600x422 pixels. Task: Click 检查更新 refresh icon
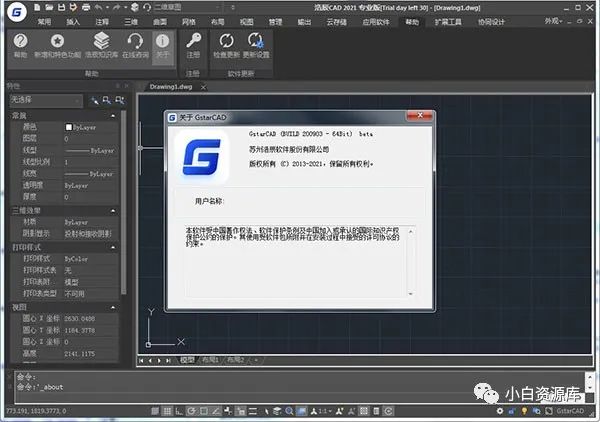click(x=227, y=40)
